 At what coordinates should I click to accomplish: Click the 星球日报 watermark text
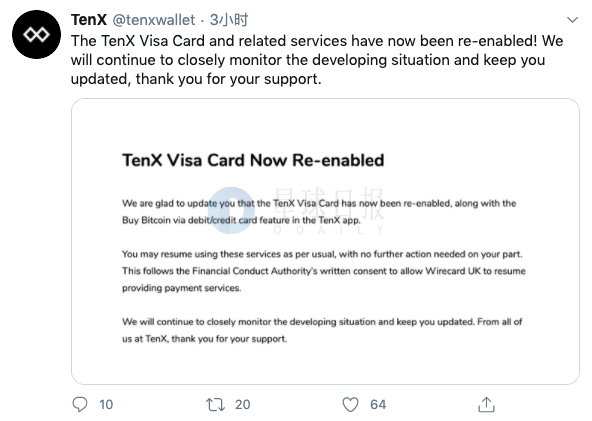pyautogui.click(x=328, y=204)
